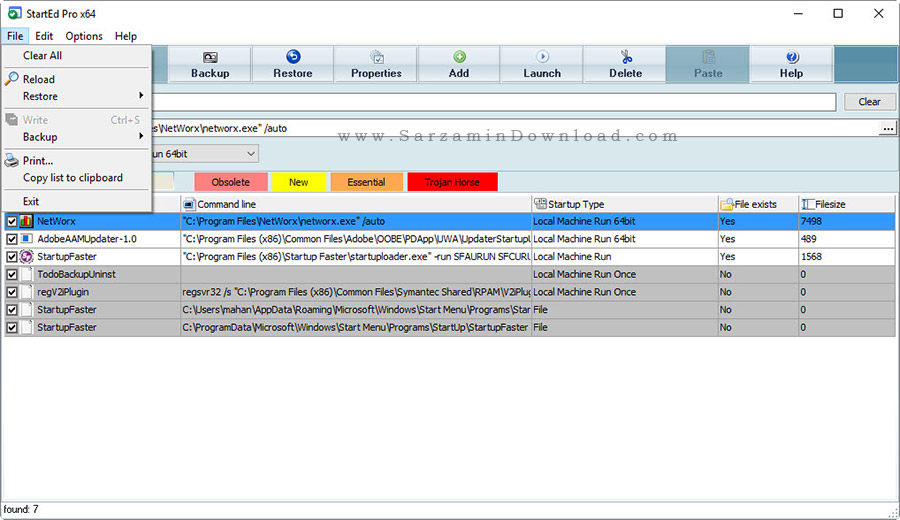This screenshot has width=900, height=520.
Task: Sort by Filesize column header
Action: [847, 204]
